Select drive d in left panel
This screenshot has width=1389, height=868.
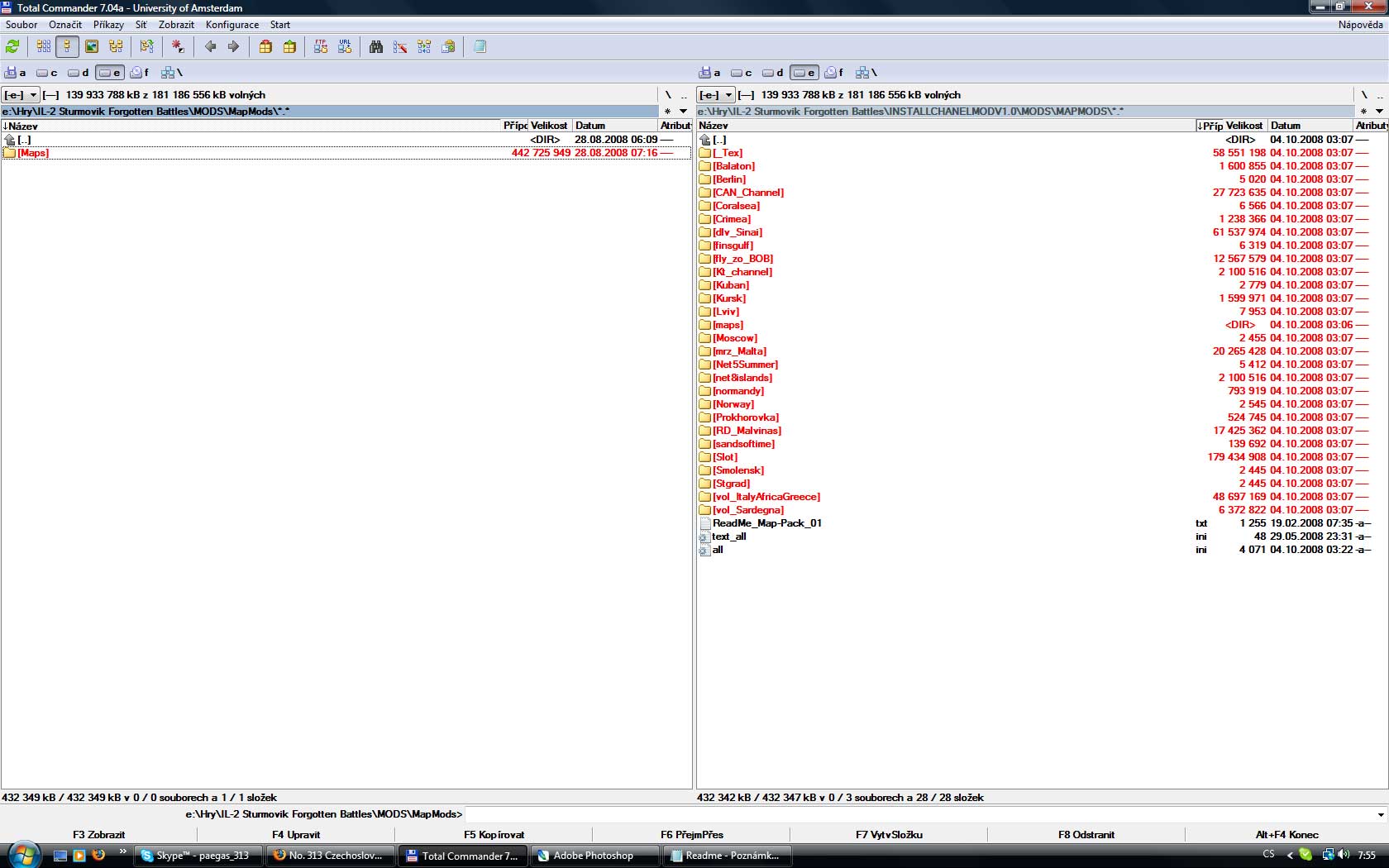[79, 73]
